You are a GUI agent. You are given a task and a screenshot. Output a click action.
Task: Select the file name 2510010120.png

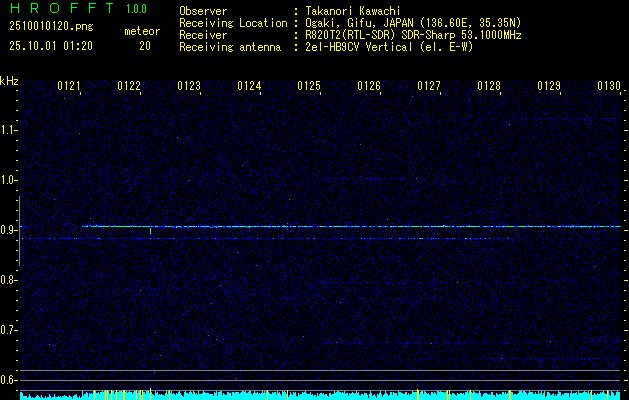click(x=51, y=27)
